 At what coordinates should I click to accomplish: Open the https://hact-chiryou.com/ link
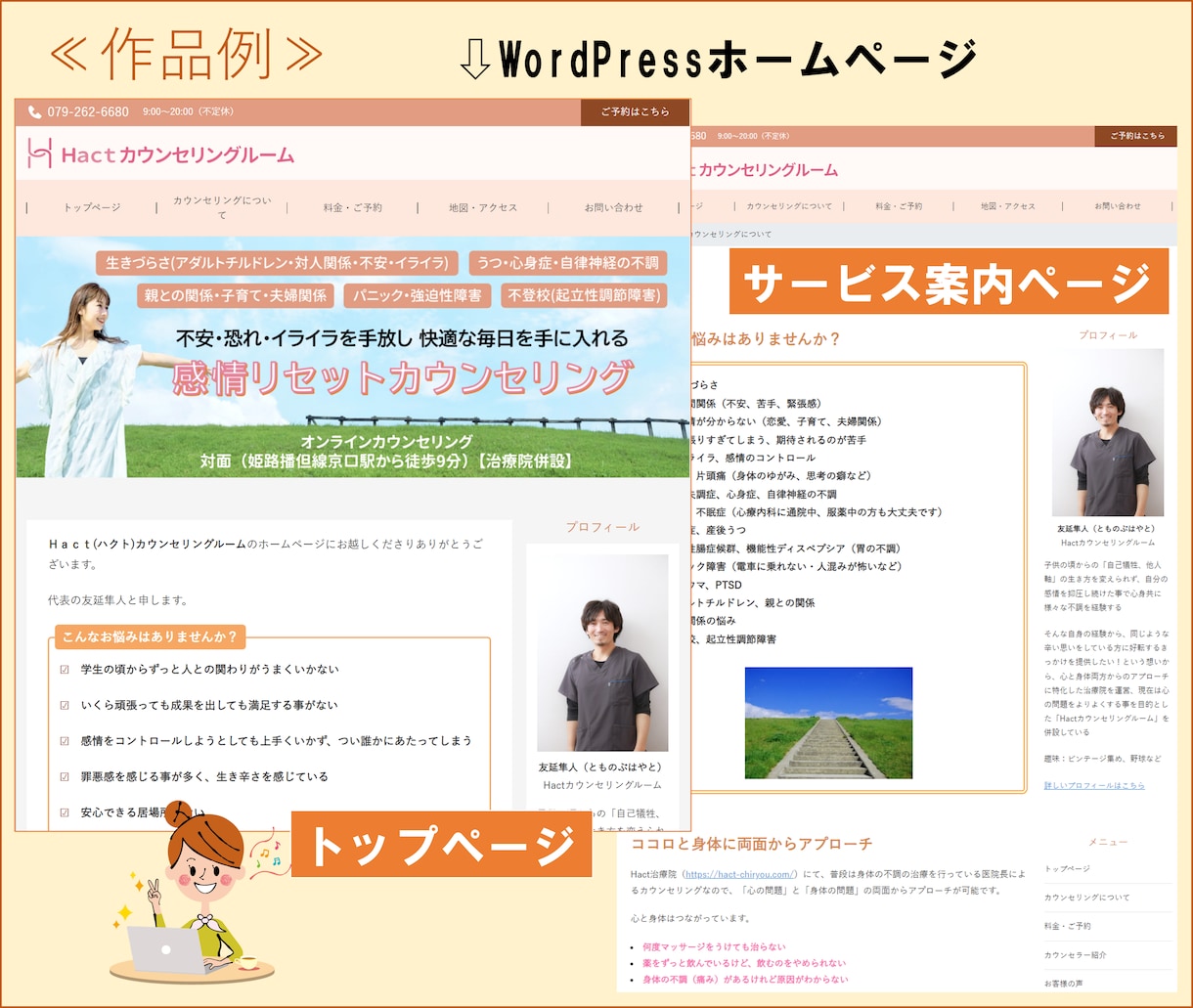point(741,874)
